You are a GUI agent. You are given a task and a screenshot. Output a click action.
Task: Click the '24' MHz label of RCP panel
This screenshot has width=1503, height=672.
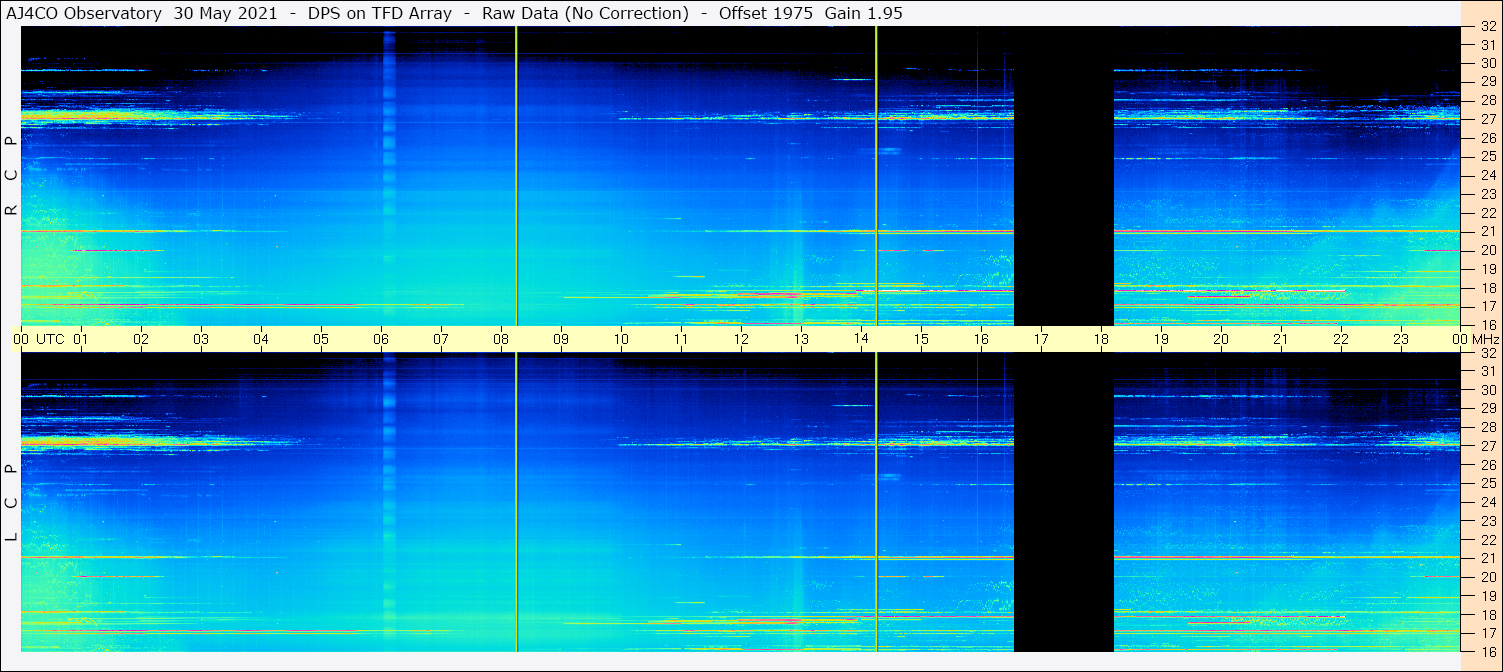pyautogui.click(x=1488, y=175)
